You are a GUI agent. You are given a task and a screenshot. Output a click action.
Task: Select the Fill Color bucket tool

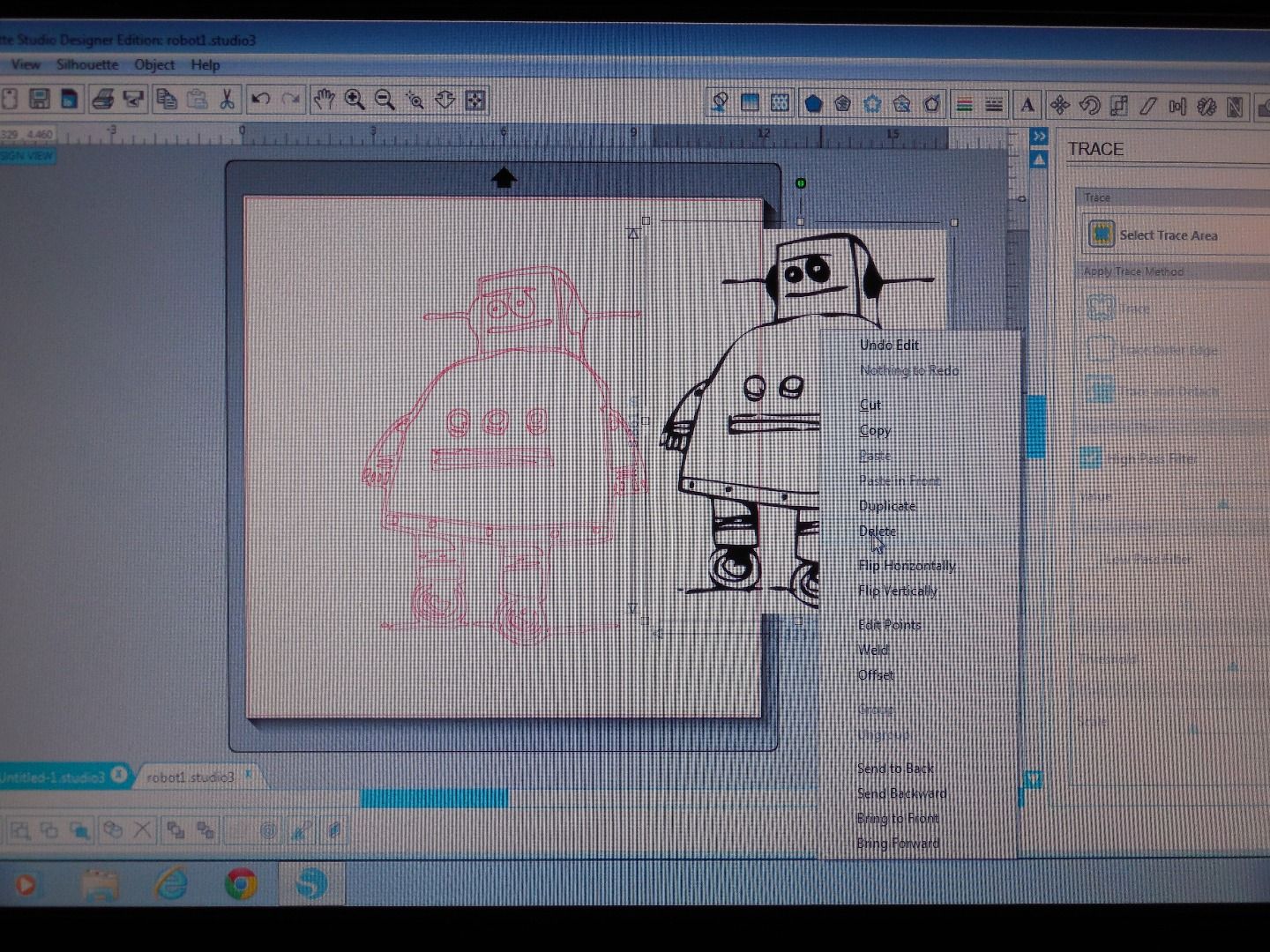click(719, 102)
